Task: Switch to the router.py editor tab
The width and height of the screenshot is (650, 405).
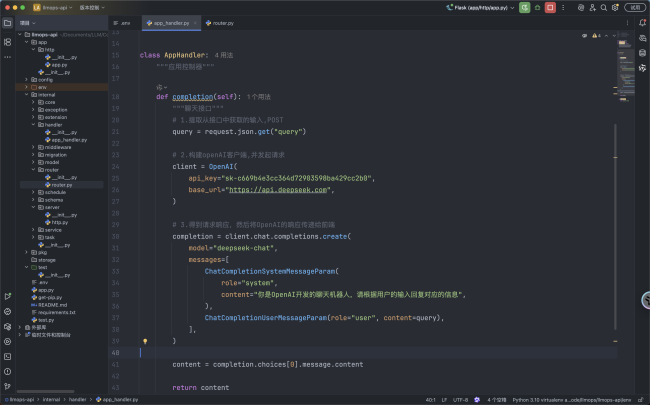Action: click(221, 21)
